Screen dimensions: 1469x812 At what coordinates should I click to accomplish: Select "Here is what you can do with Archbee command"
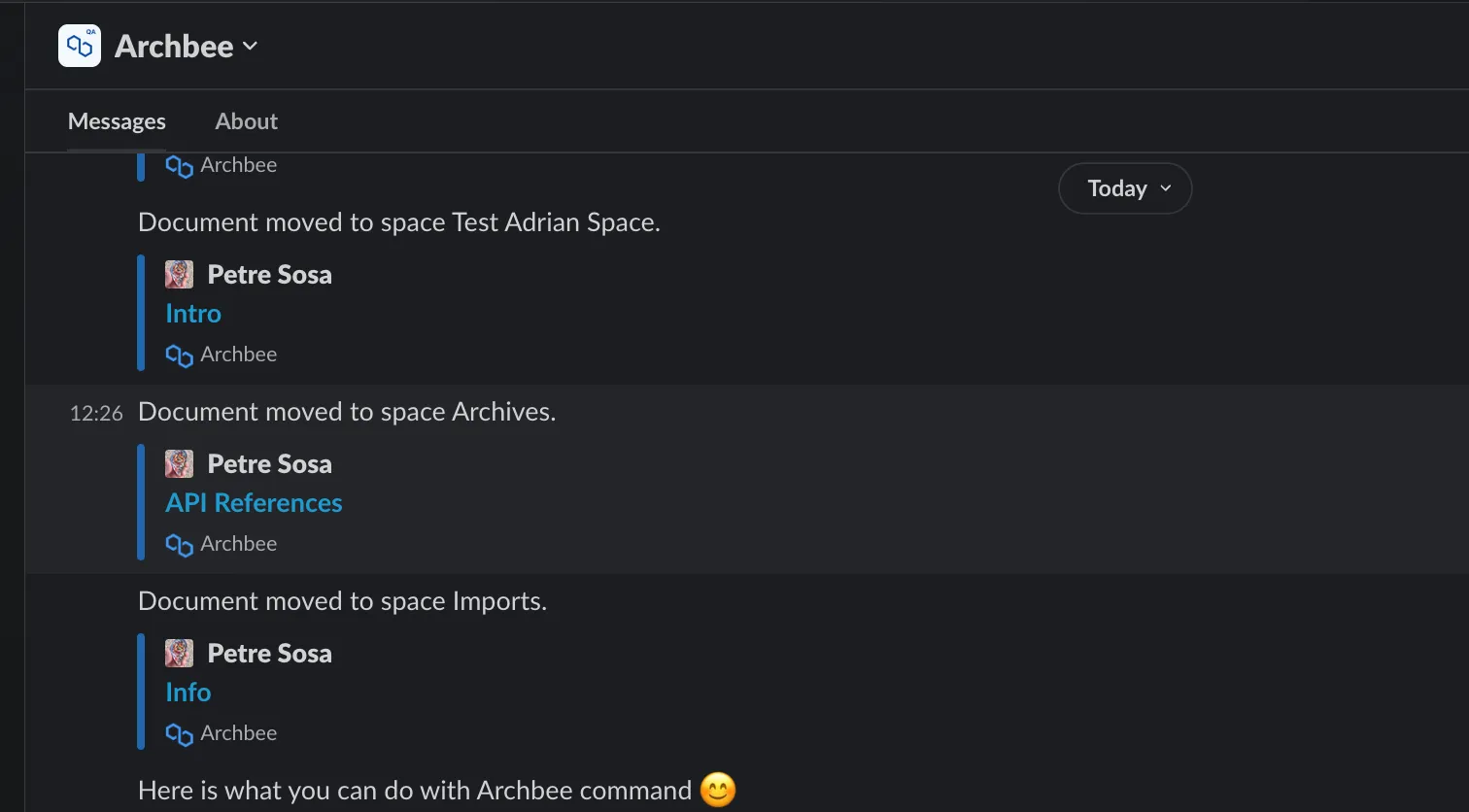coord(415,791)
